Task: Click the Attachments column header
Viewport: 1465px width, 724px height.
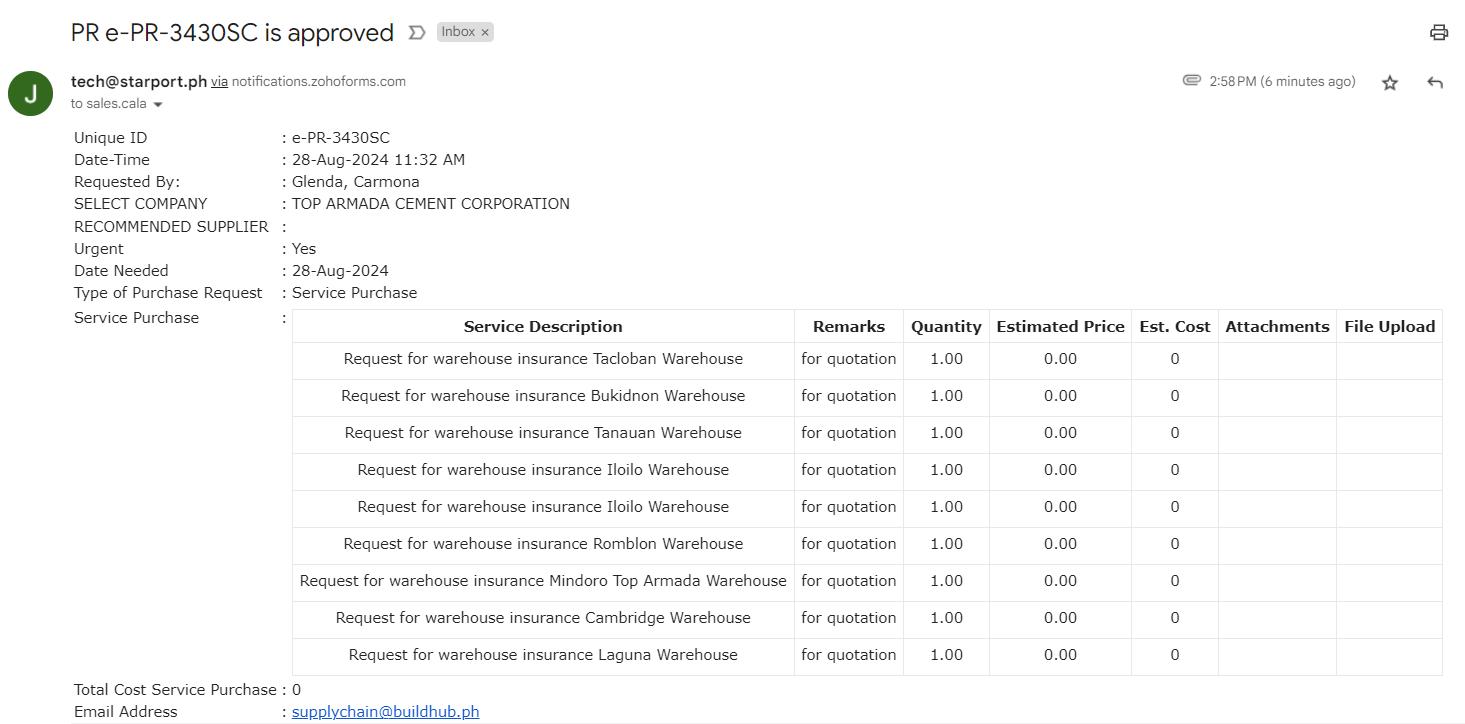Action: point(1276,327)
